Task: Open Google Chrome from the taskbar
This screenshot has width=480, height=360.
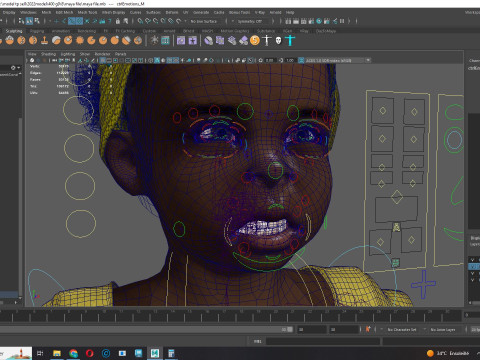Action: point(73,353)
